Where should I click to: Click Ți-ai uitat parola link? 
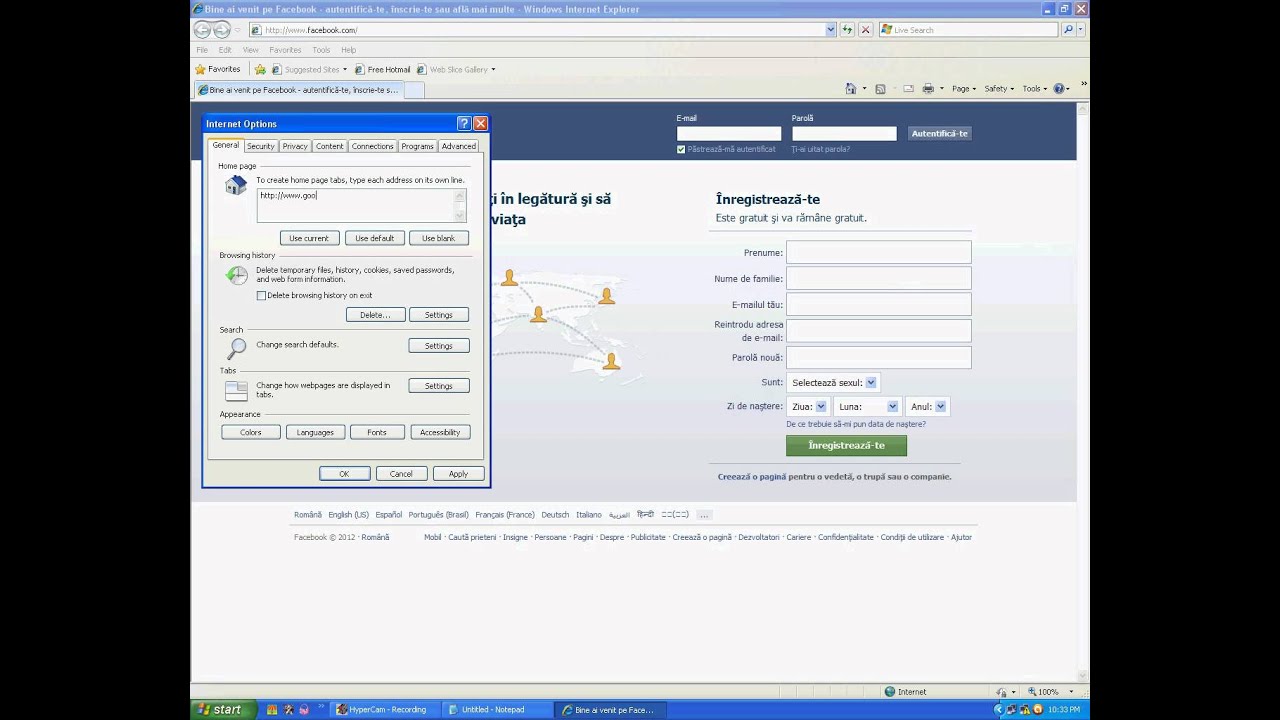click(820, 149)
